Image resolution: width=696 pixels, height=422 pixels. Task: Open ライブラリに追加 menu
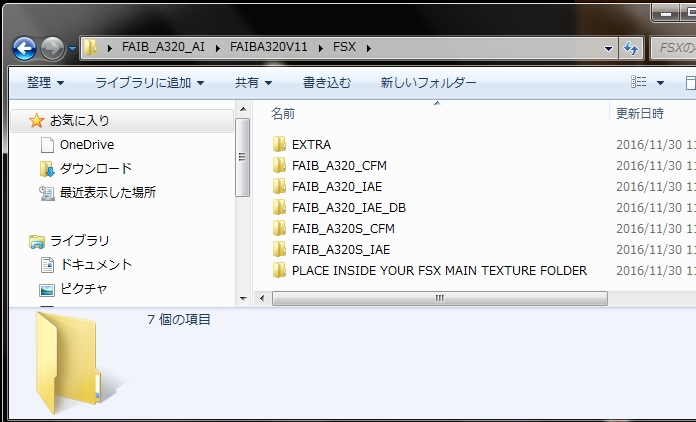150,83
